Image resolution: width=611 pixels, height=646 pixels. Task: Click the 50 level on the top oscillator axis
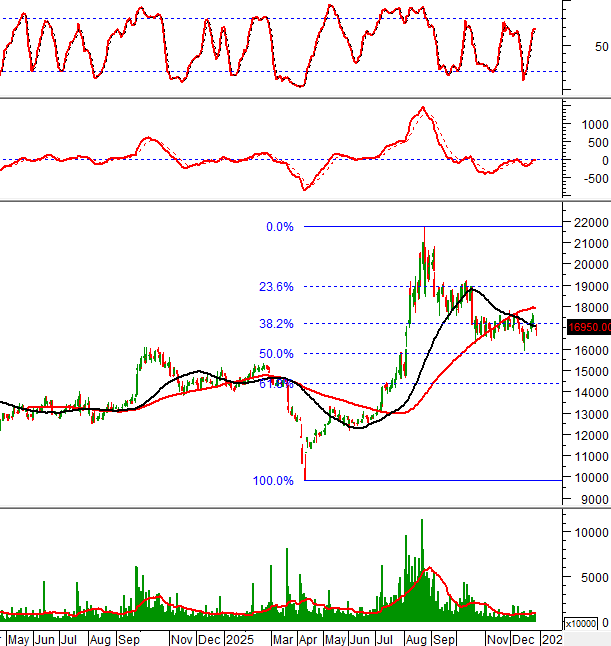600,47
